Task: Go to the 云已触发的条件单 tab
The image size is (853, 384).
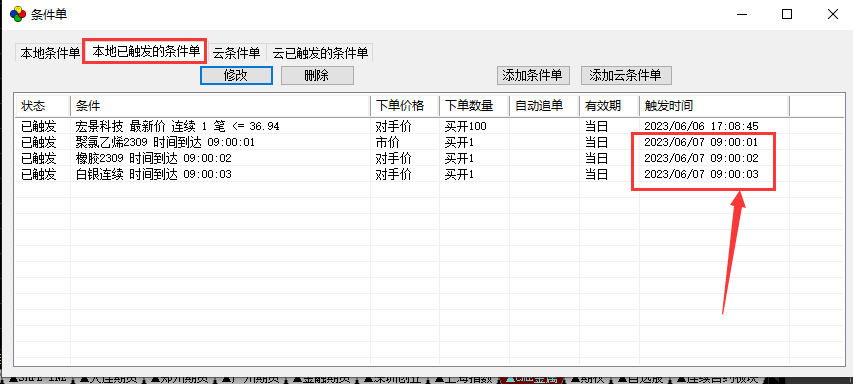Action: click(x=320, y=53)
